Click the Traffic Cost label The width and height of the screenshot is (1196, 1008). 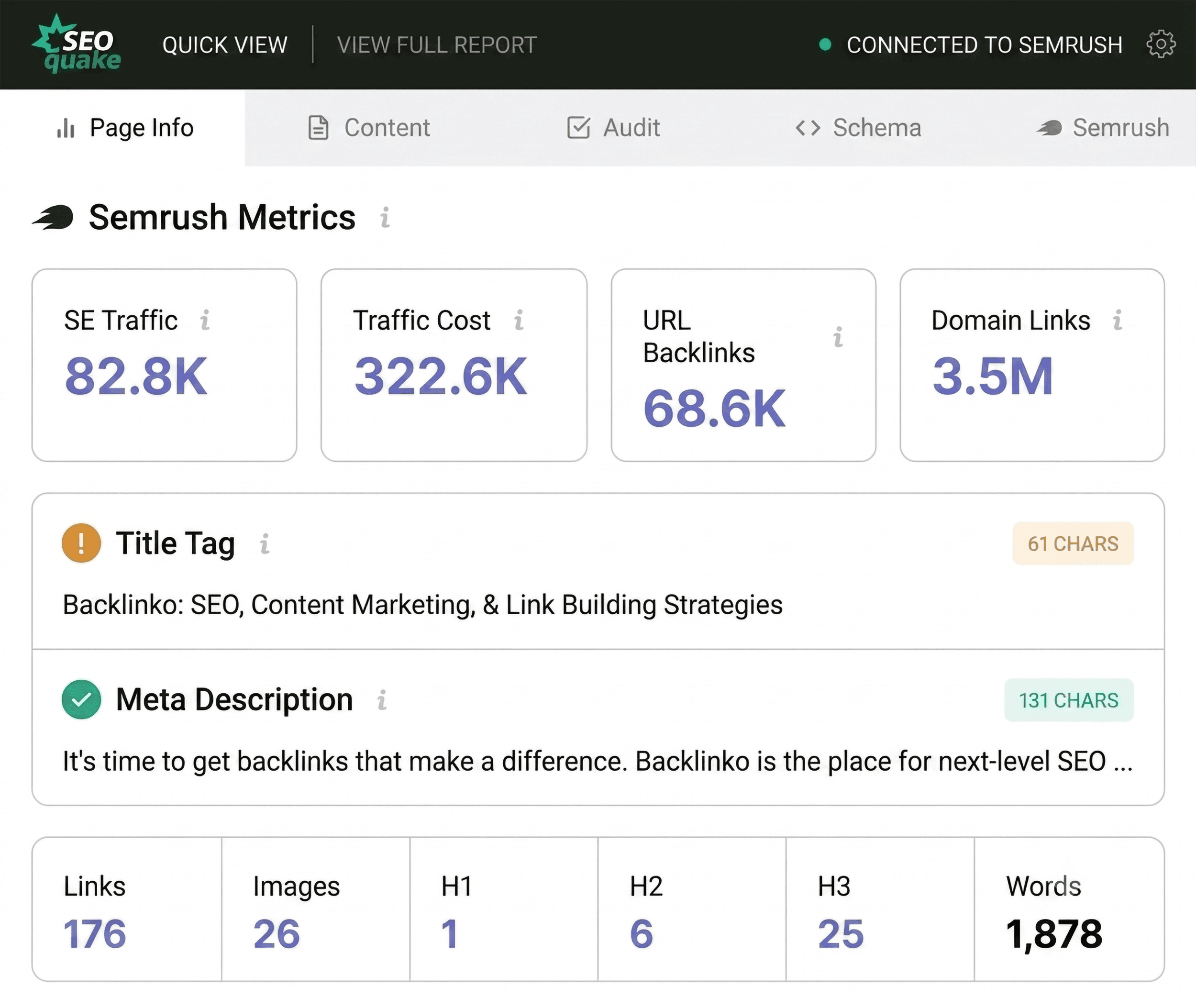coord(422,320)
